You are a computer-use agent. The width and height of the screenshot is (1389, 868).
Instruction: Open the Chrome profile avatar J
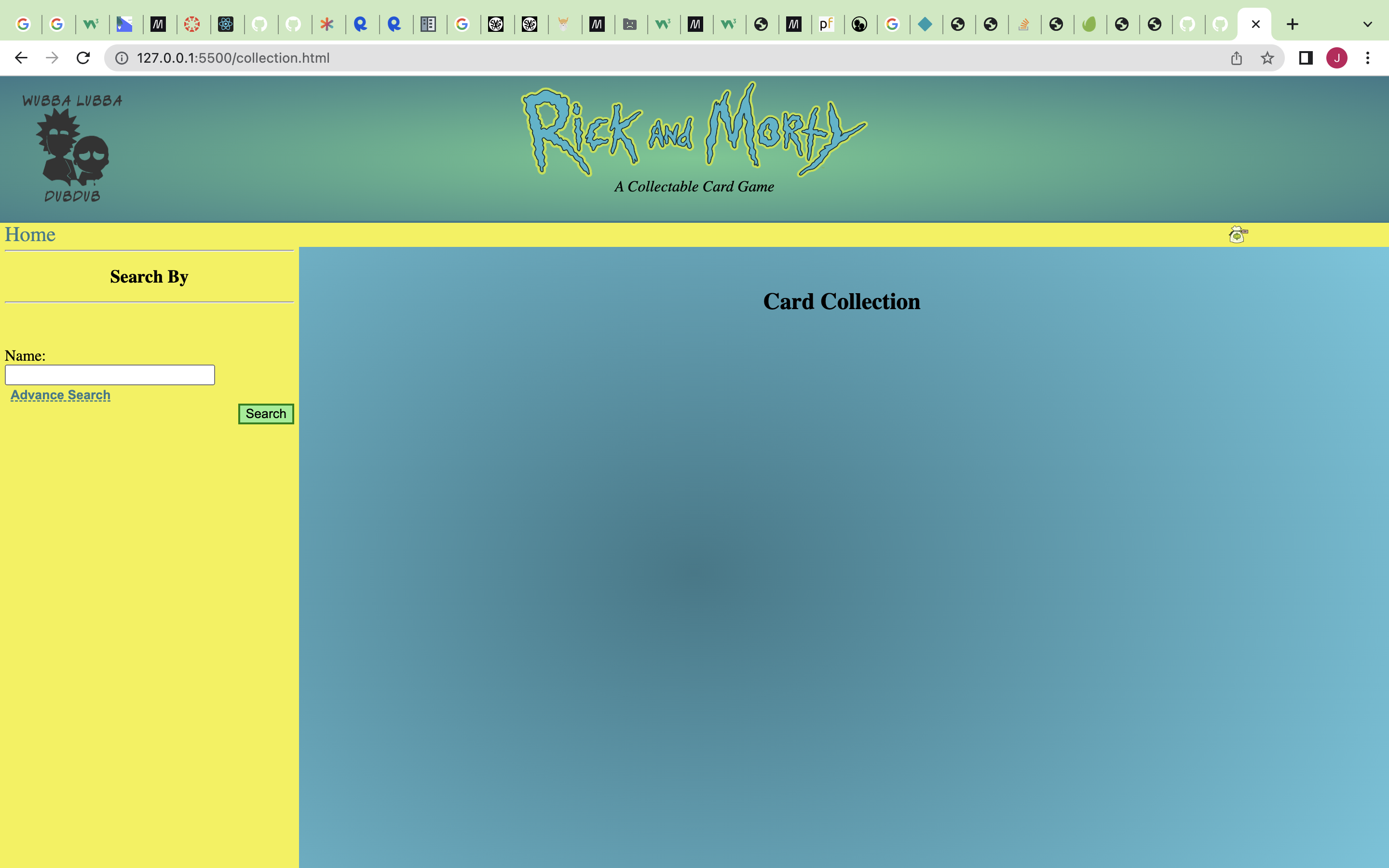1337,58
